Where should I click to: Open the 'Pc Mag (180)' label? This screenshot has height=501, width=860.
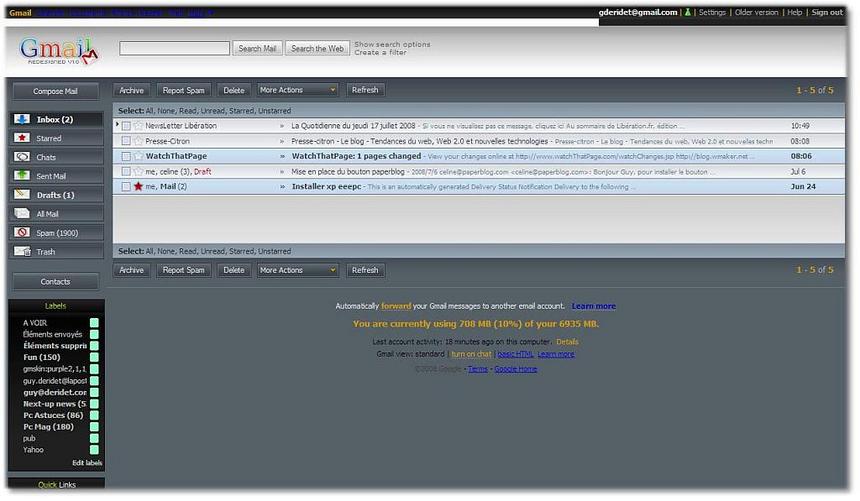[48, 427]
